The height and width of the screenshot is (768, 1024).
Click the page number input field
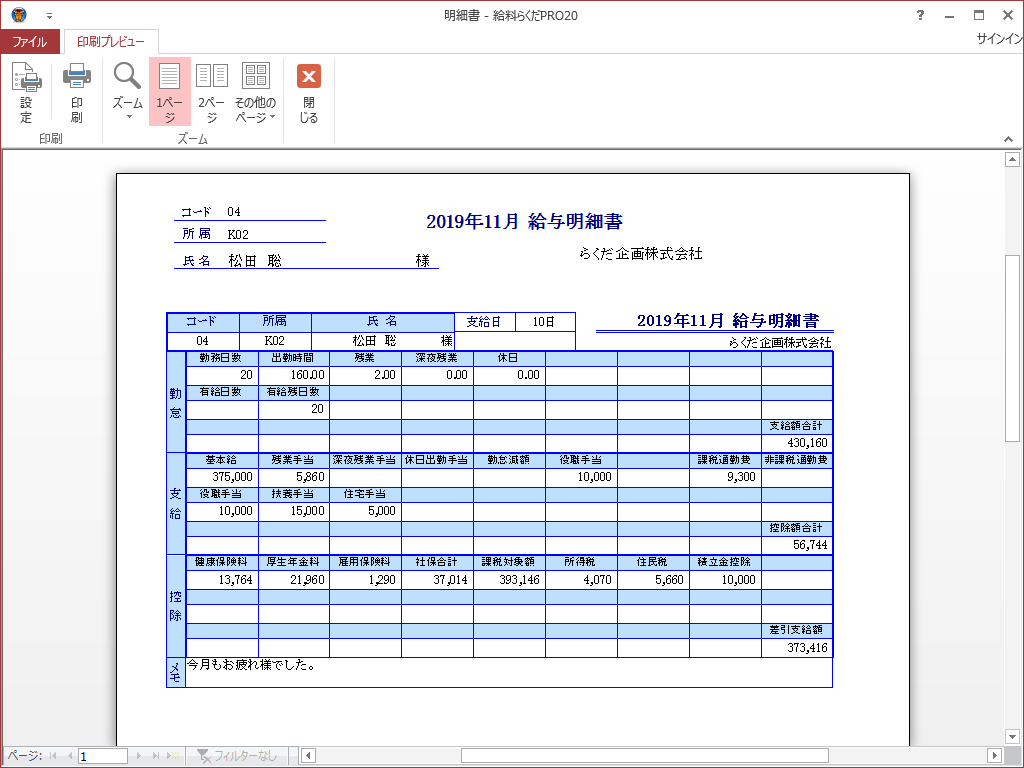coord(103,756)
